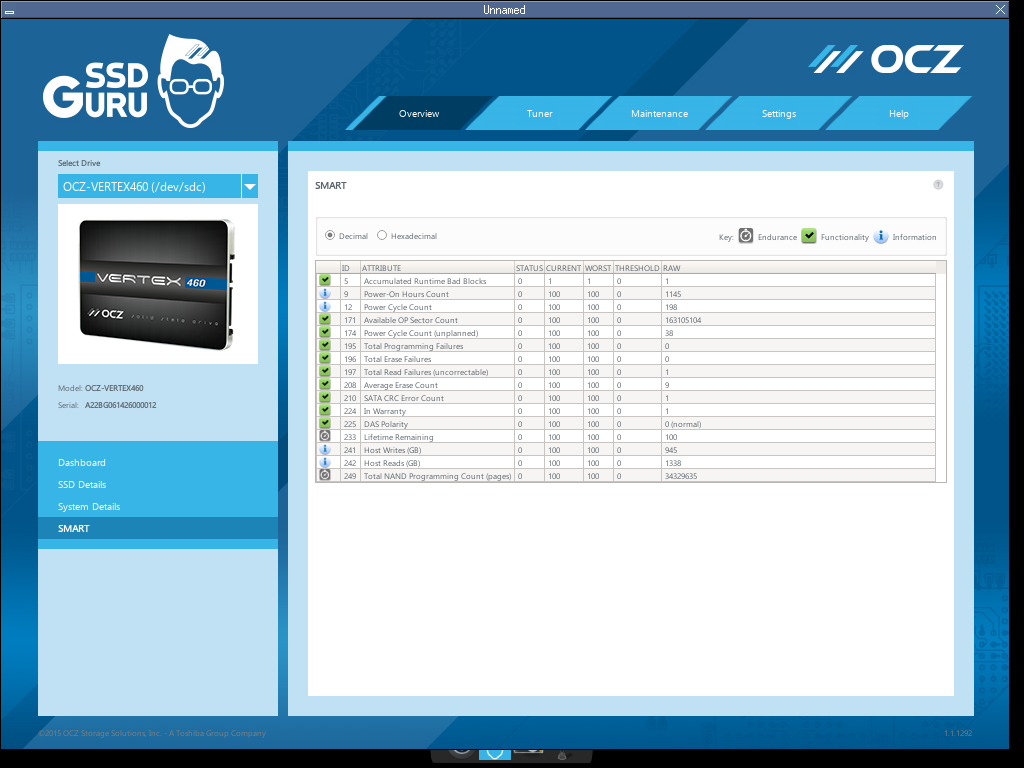Click the WORST column header

pos(598,268)
